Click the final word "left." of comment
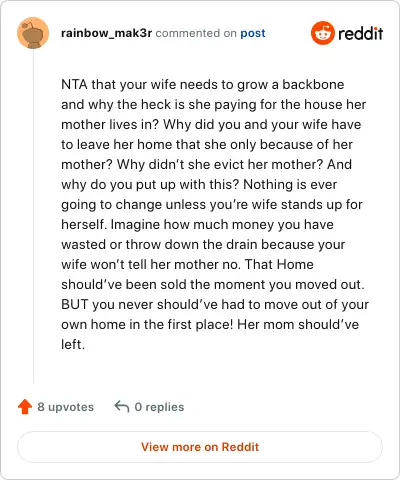This screenshot has width=400, height=480. tap(73, 344)
